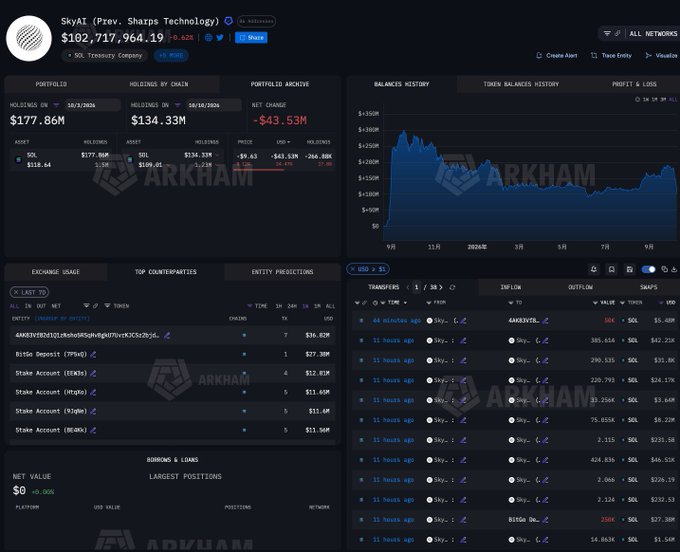Viewport: 680px width, 552px height.
Task: Remove the USD ≥ $1 filter chip
Action: click(353, 269)
